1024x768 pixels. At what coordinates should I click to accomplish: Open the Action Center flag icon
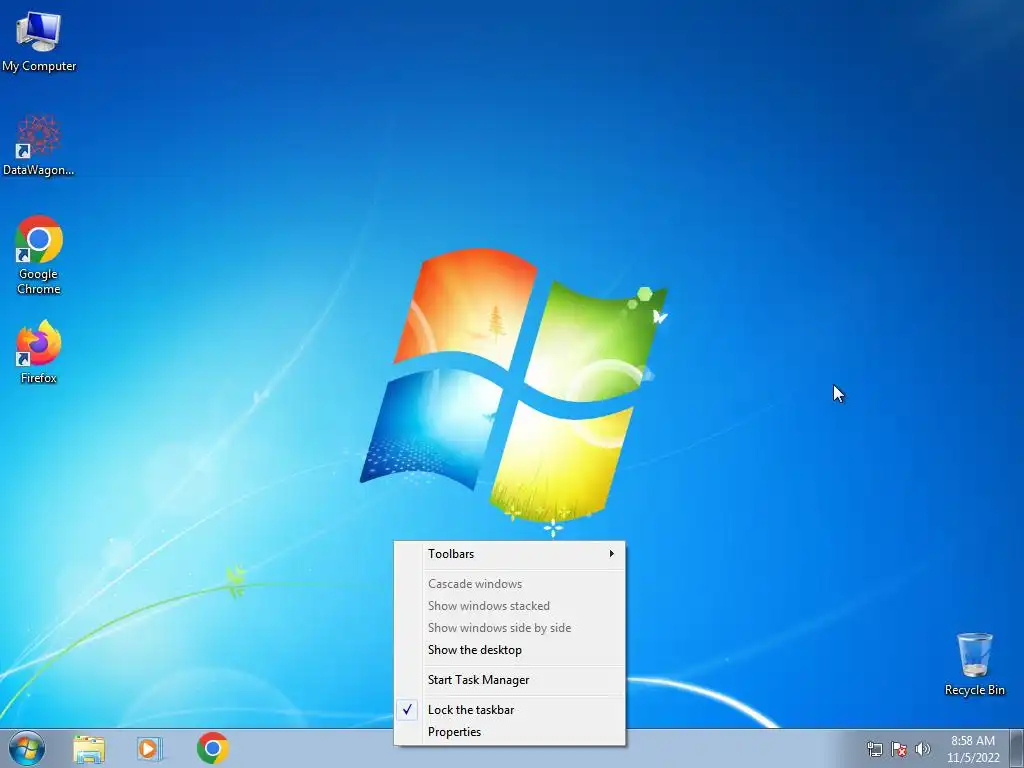[899, 749]
